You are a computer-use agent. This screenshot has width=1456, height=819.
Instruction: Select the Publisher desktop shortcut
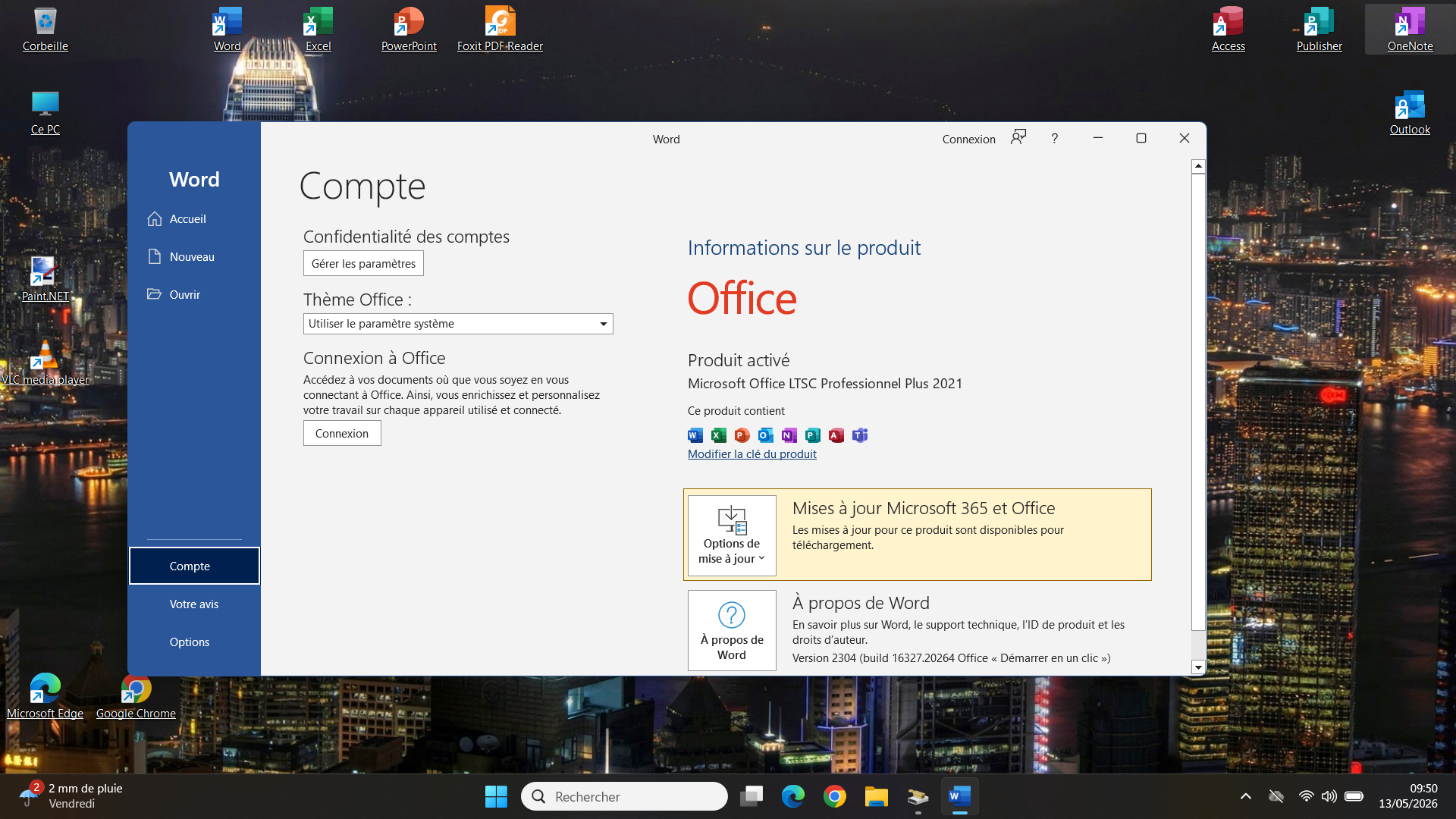point(1319,30)
